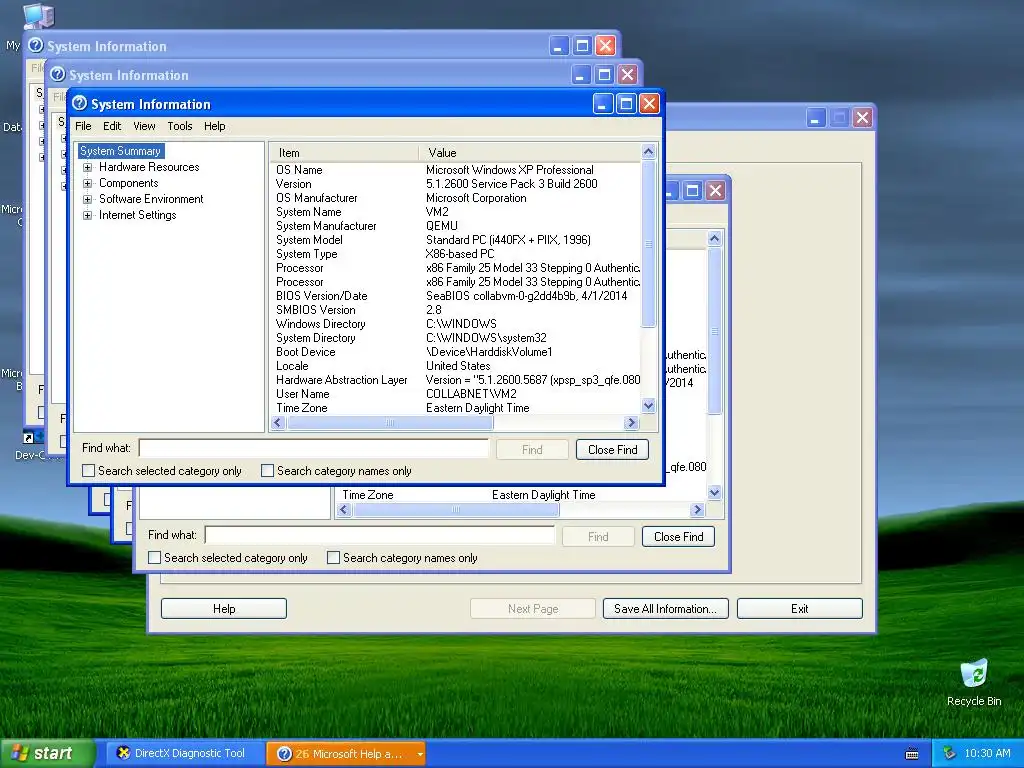
Task: Select the System Manufacturer QEMU row
Action: pos(455,226)
